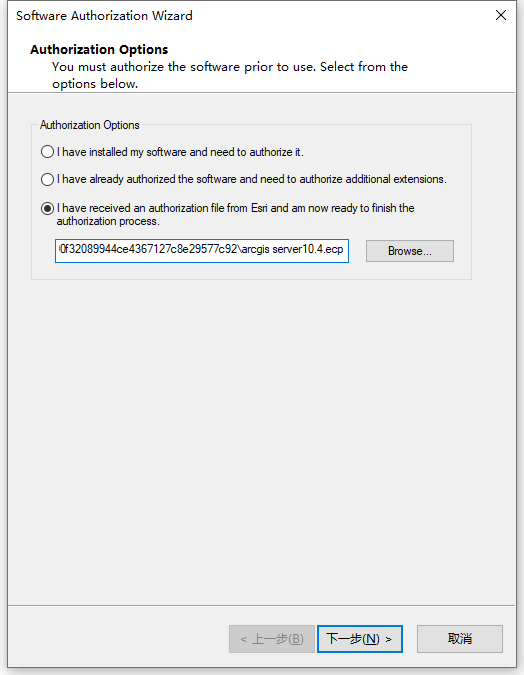This screenshot has width=524, height=675.
Task: Click the 'Software Authorization Wizard' title bar
Action: coord(104,15)
